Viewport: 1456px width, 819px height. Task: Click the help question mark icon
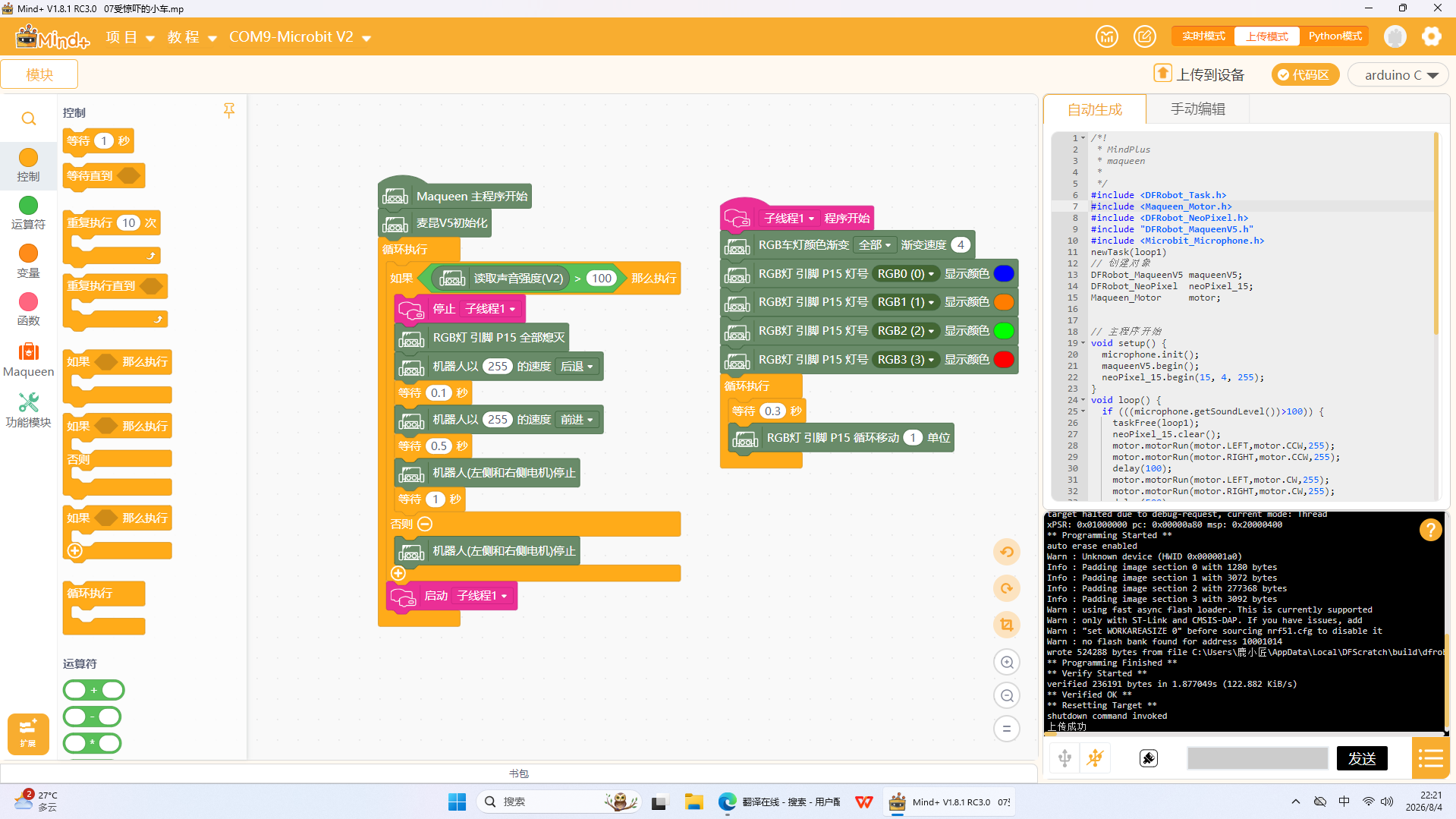(x=1430, y=530)
